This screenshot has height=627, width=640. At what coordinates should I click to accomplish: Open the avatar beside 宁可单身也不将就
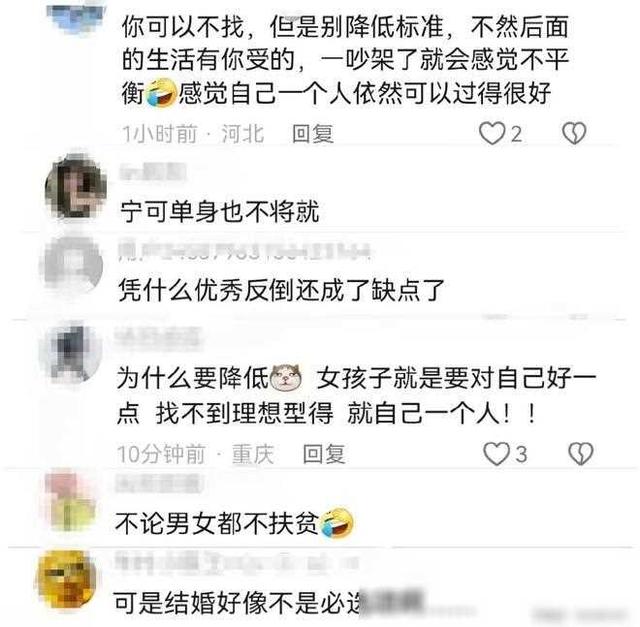[x=76, y=188]
